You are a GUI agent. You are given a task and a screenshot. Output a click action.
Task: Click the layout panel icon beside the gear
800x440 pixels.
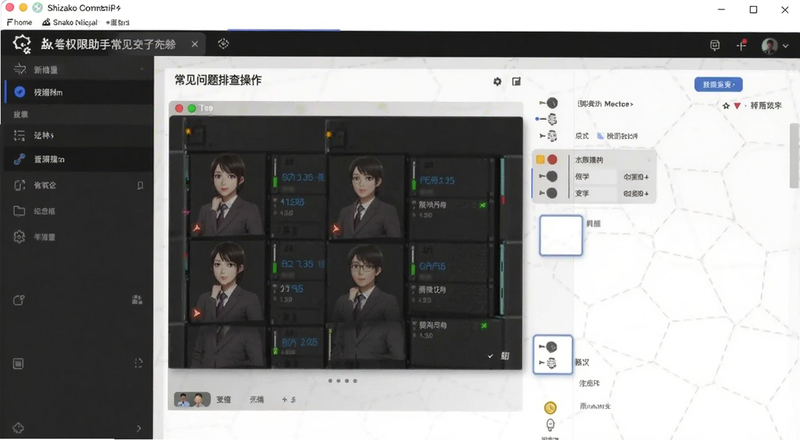[516, 81]
